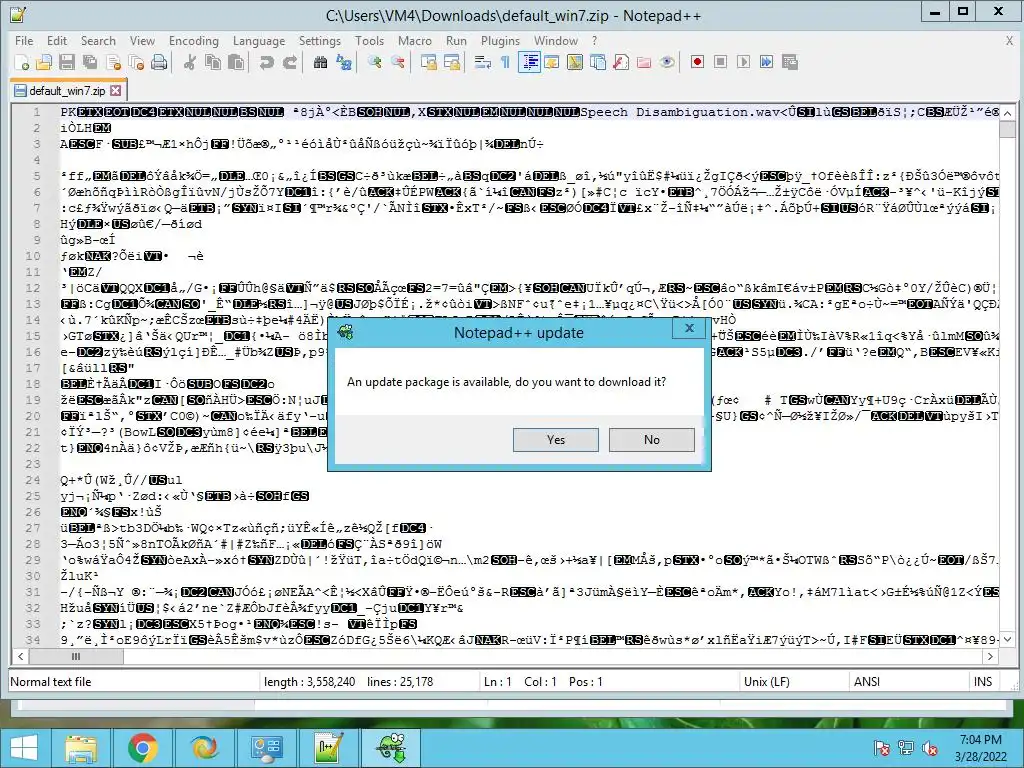Click line number 10 in the margin
This screenshot has height=768, width=1024.
click(x=33, y=256)
